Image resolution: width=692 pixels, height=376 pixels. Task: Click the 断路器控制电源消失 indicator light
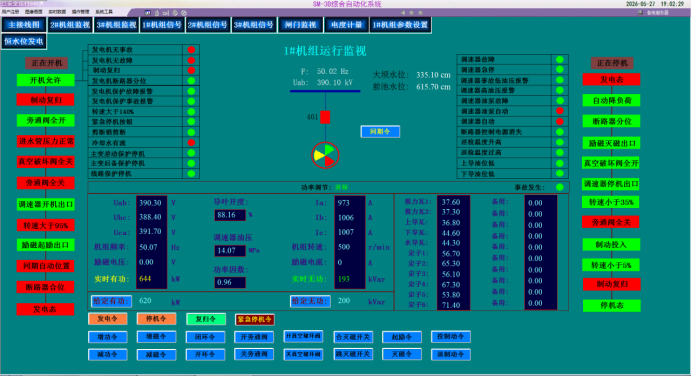click(560, 132)
